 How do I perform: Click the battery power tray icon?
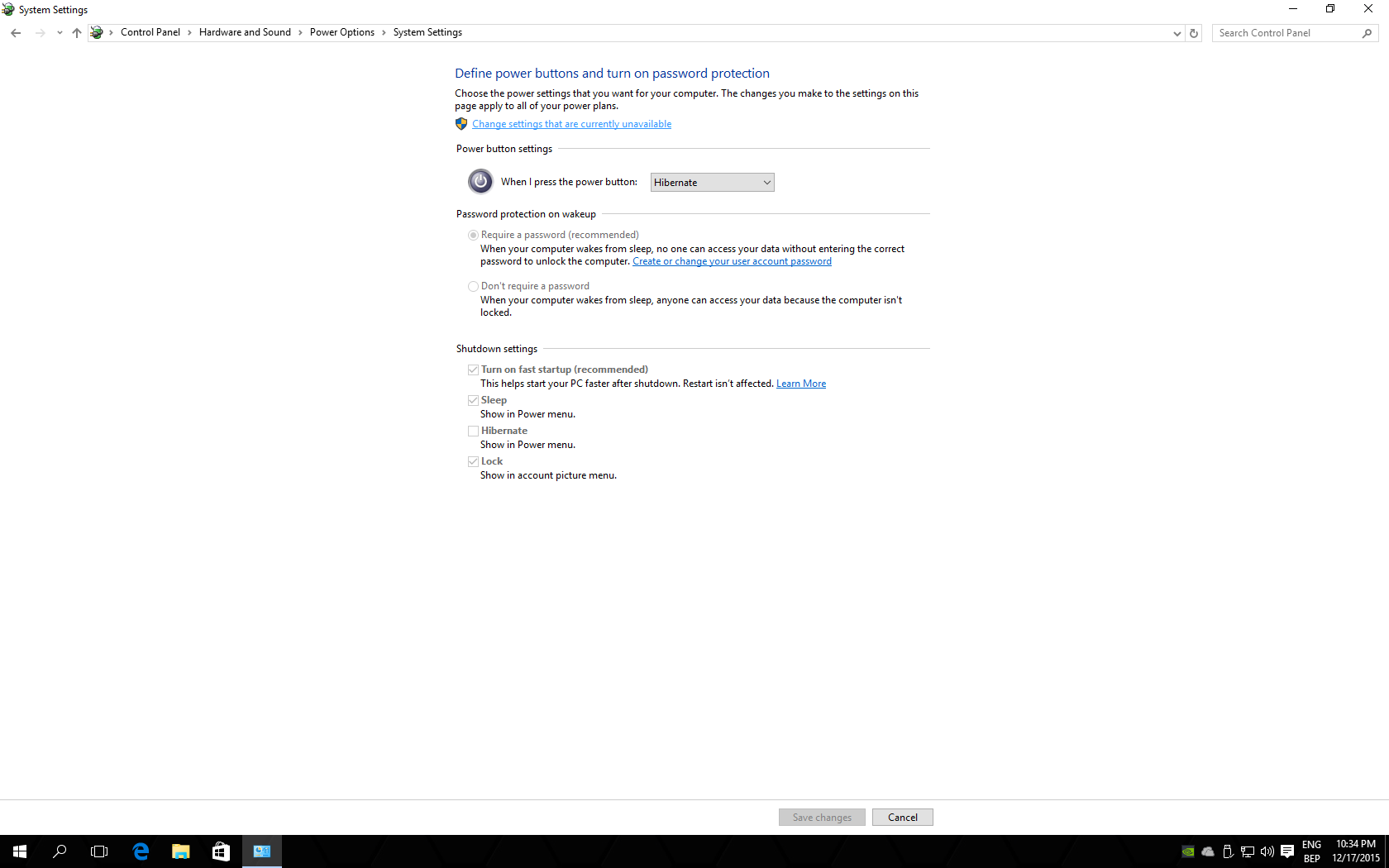tap(1228, 851)
